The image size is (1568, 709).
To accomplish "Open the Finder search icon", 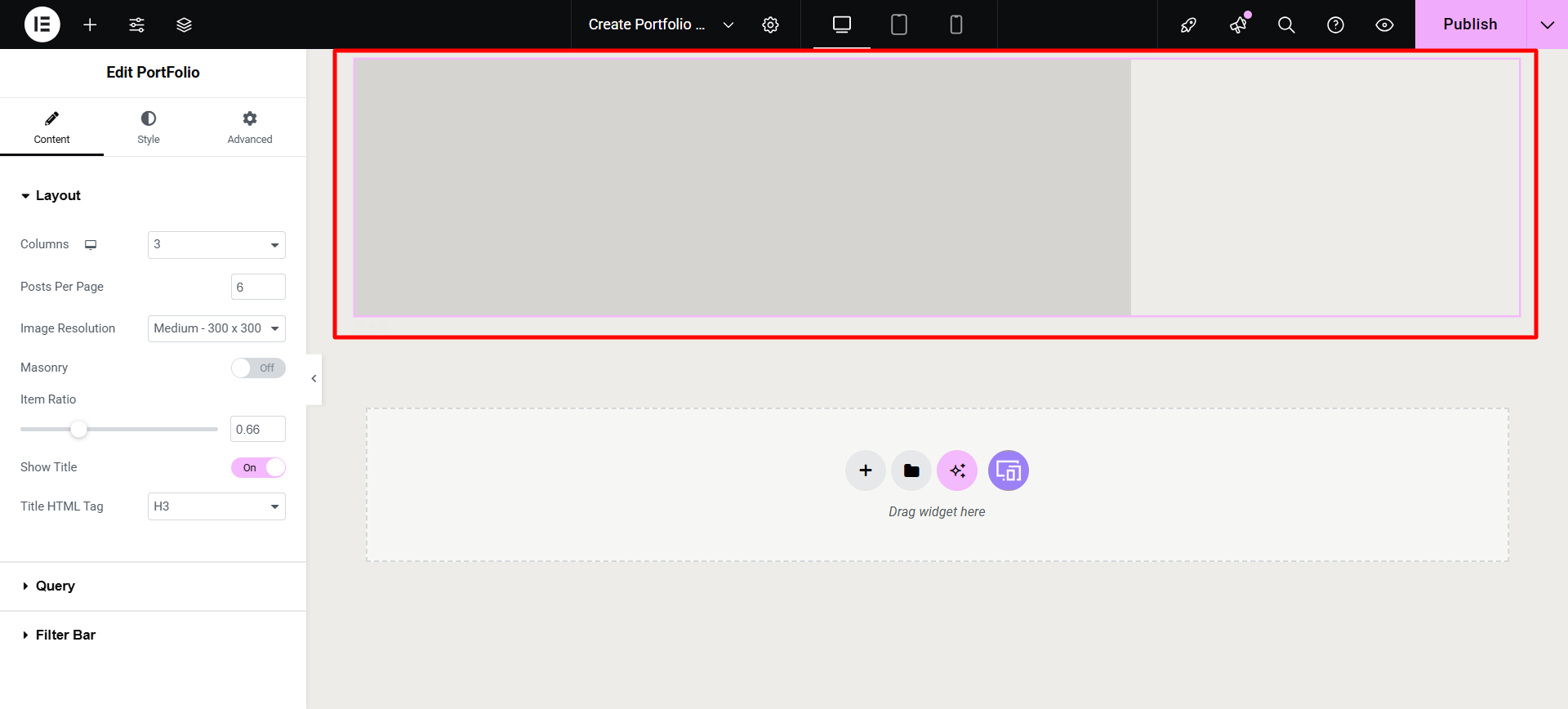I will tap(1286, 25).
